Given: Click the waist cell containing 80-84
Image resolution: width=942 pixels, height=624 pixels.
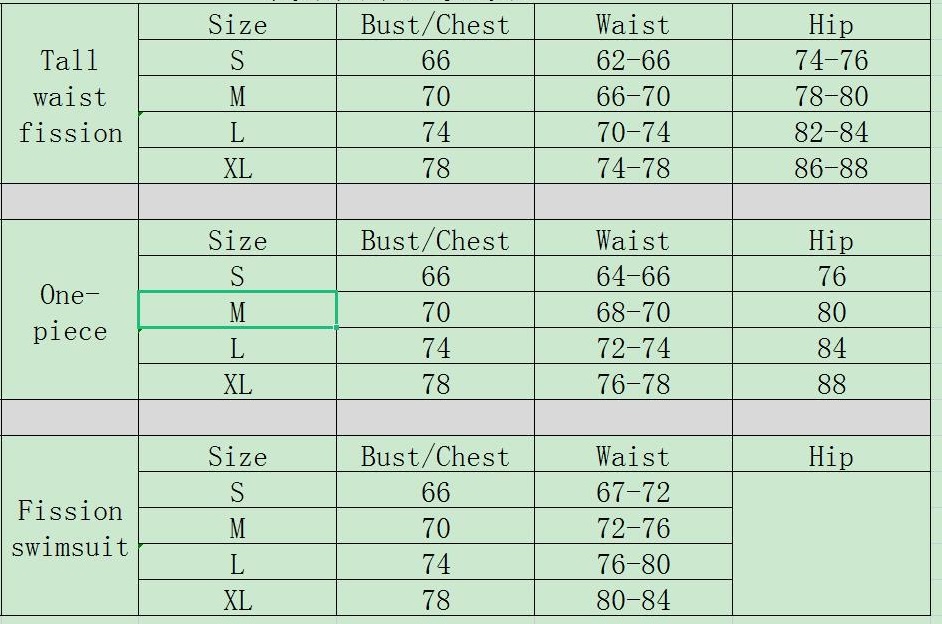Looking at the screenshot, I should point(633,600).
